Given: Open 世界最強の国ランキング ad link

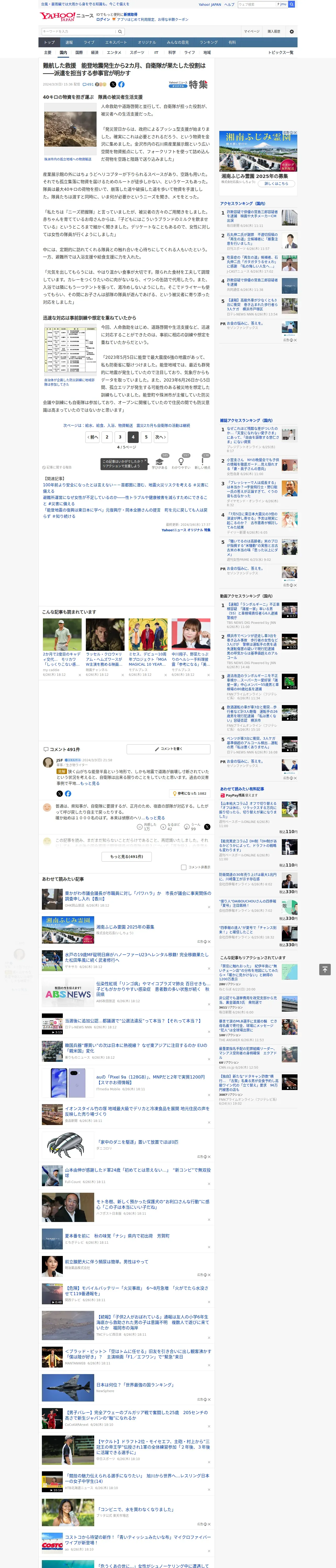Looking at the screenshot, I should (135, 1384).
